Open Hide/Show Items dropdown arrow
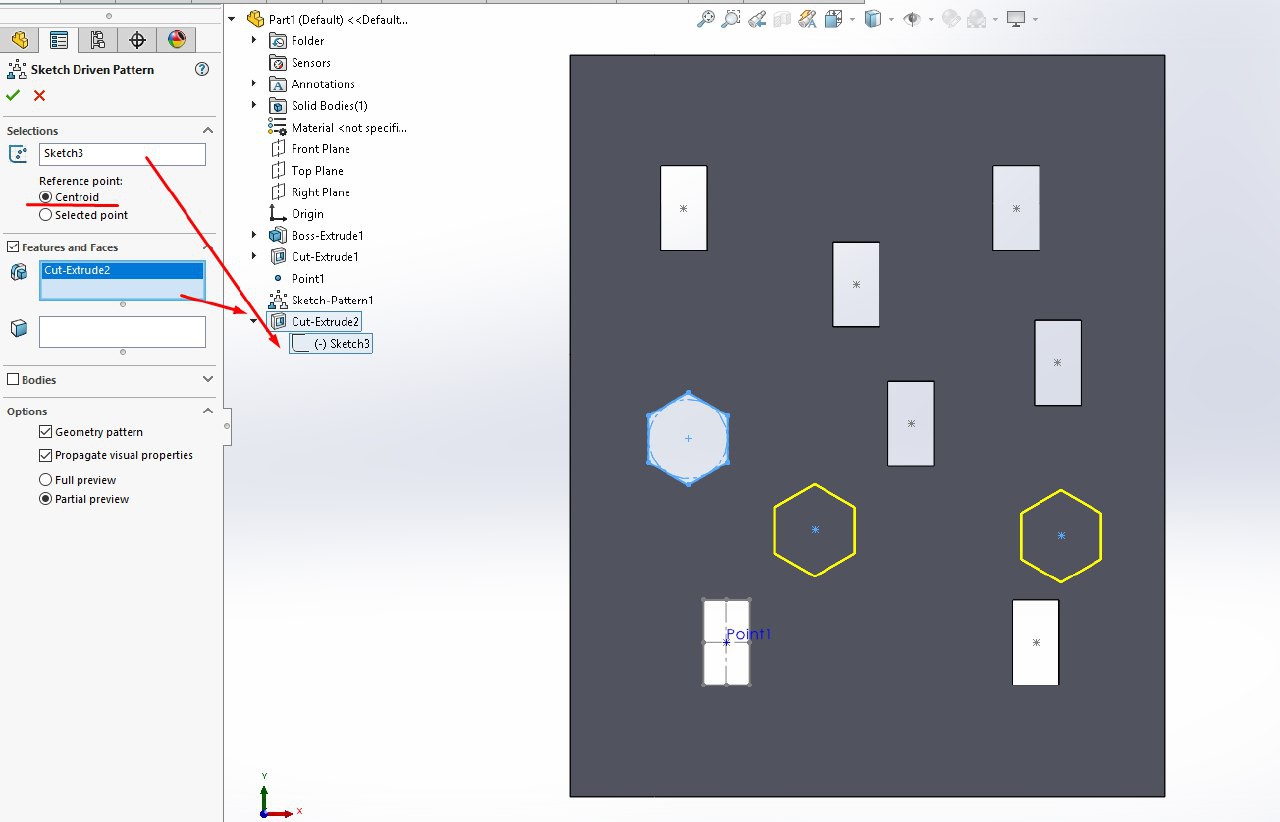The width and height of the screenshot is (1280, 822). tap(931, 19)
